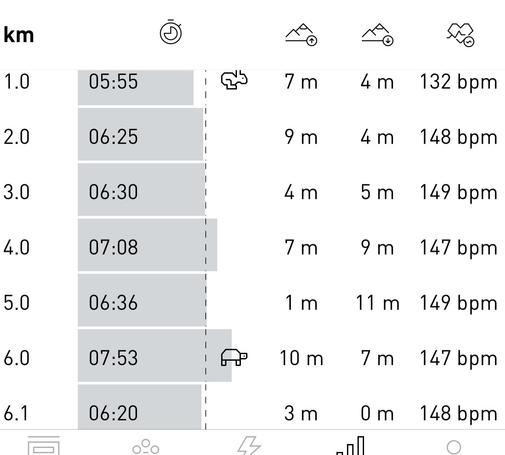Image resolution: width=505 pixels, height=455 pixels.
Task: Select the 07:53 slowest pace bar
Action: (x=155, y=355)
